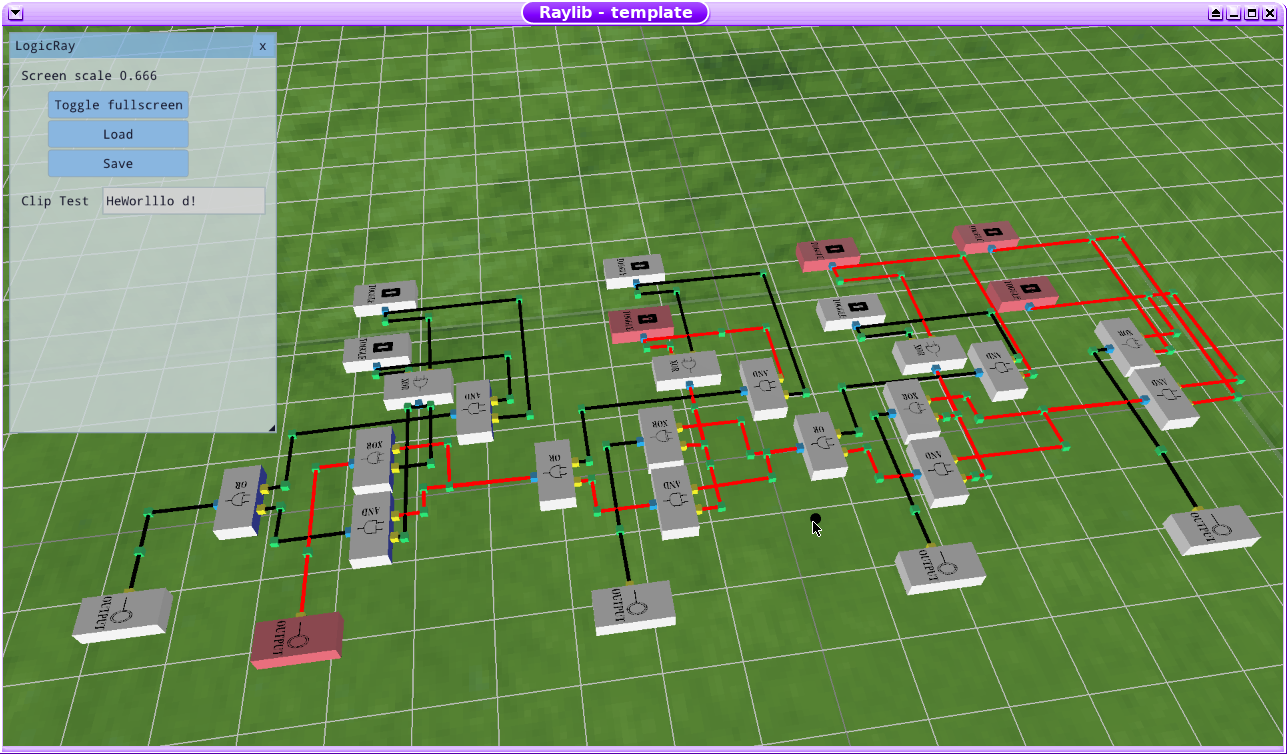Screen dimensions: 1287x754
Task: Select the lower XOR gate in the third circuit
Action: click(x=911, y=410)
